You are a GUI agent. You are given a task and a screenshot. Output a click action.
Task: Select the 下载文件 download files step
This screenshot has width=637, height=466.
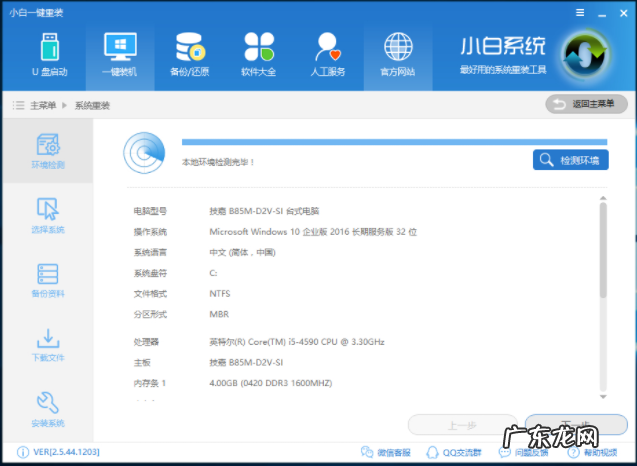coord(48,345)
